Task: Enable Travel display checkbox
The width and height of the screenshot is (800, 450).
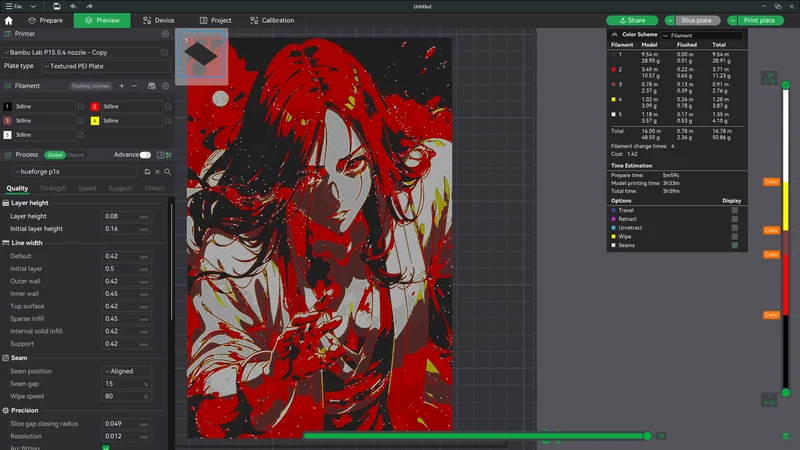Action: click(735, 210)
